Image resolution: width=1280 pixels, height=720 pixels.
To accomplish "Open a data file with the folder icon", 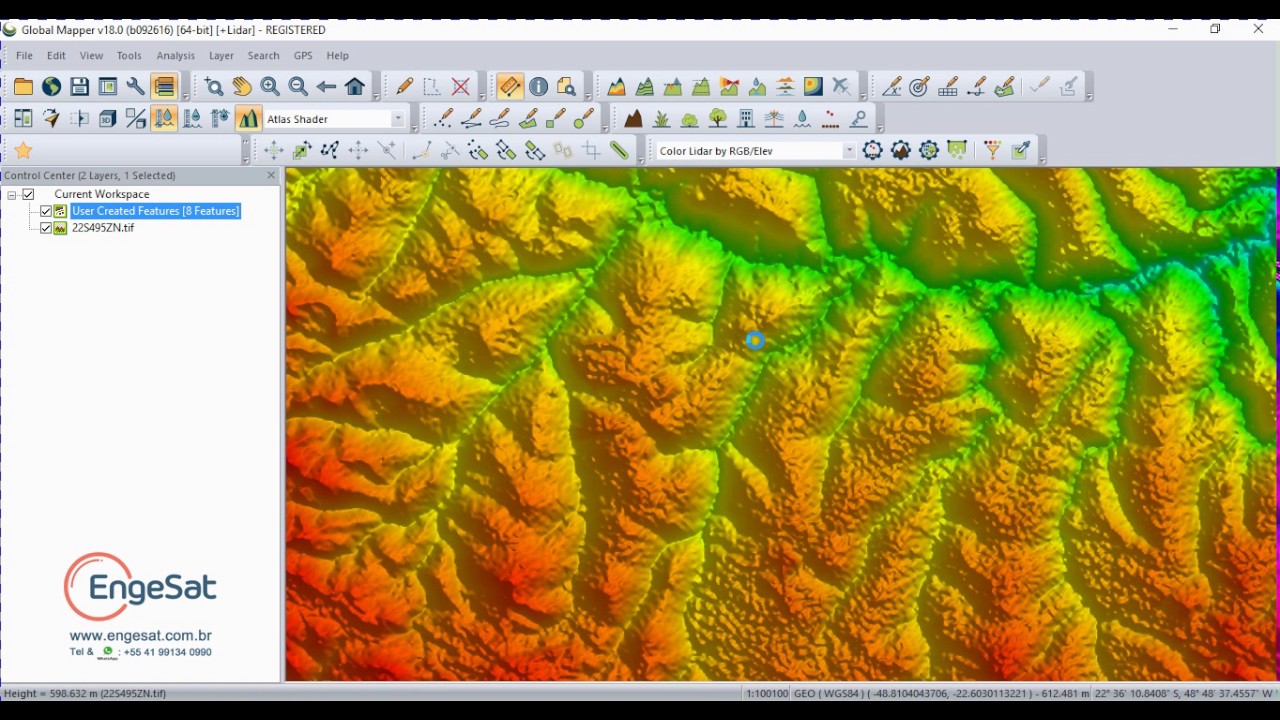I will pos(23,87).
